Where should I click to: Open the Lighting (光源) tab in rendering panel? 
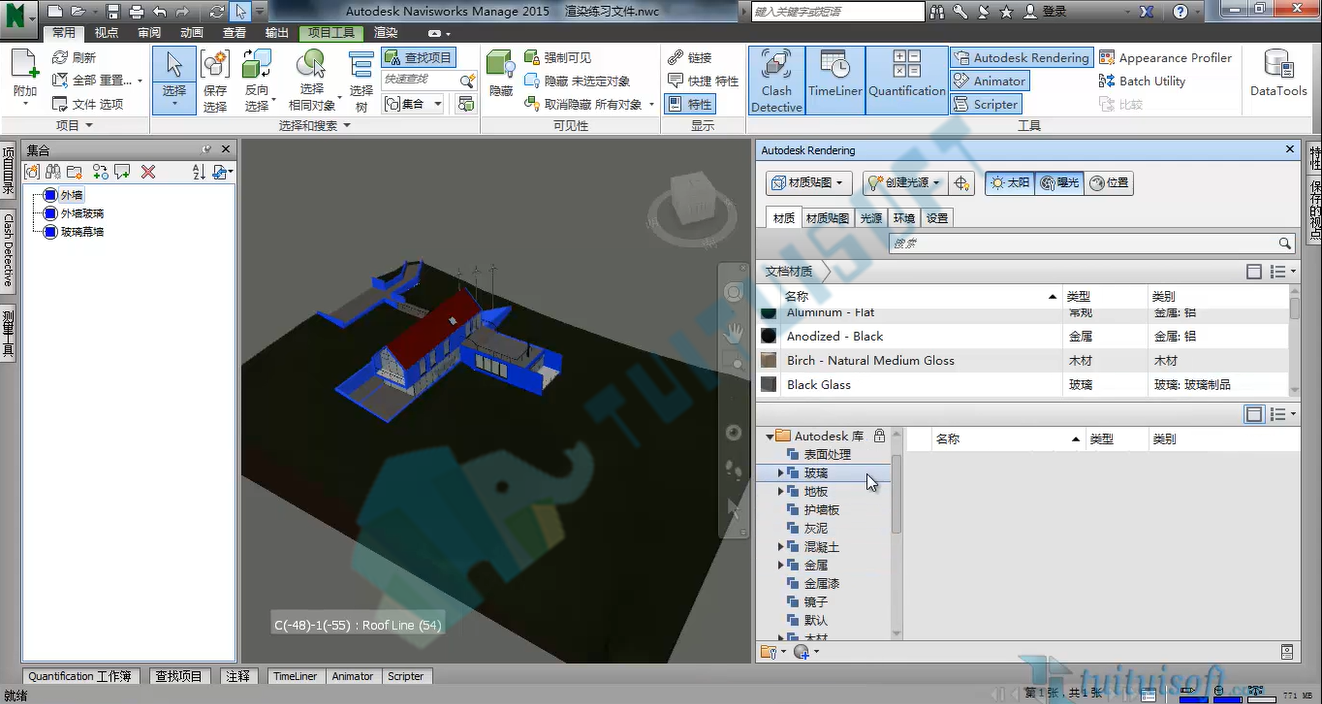871,218
